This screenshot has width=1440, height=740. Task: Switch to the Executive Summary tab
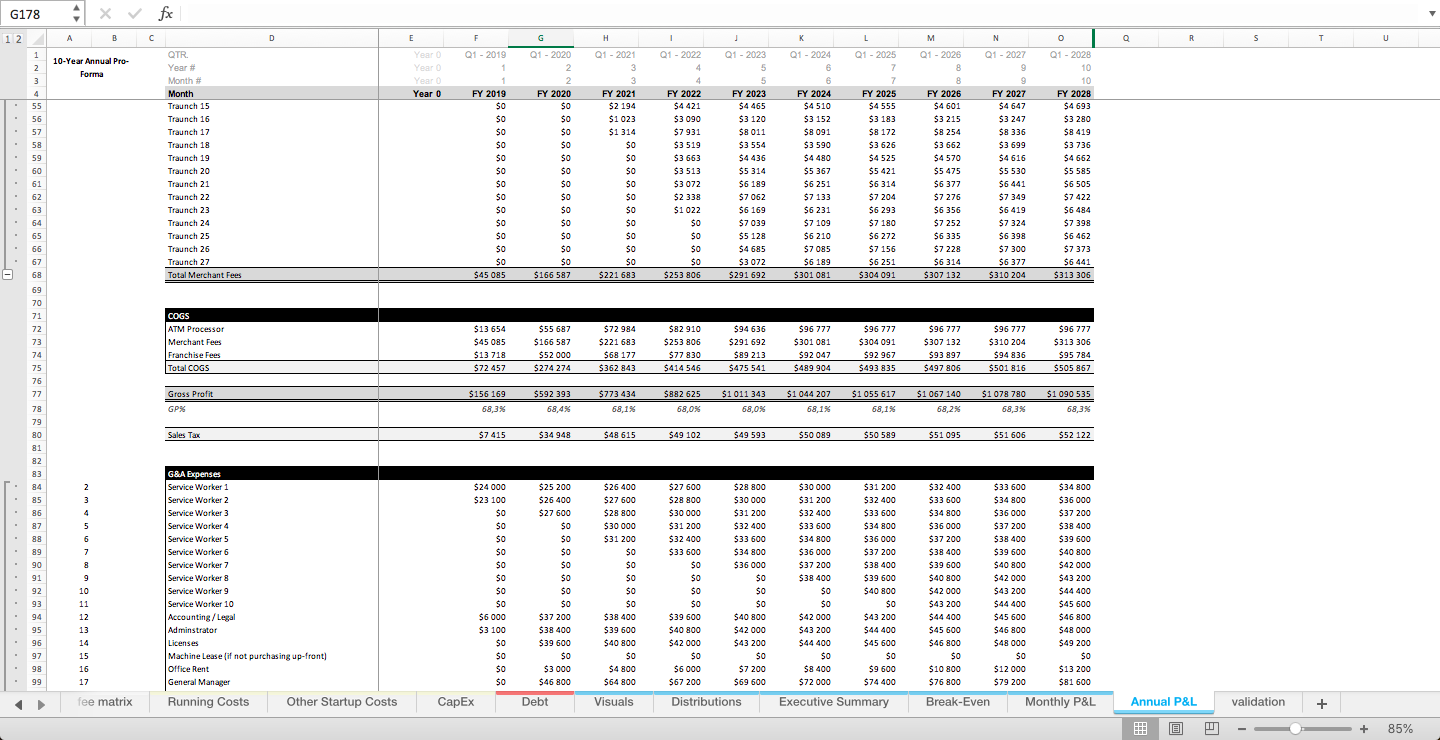pos(833,702)
